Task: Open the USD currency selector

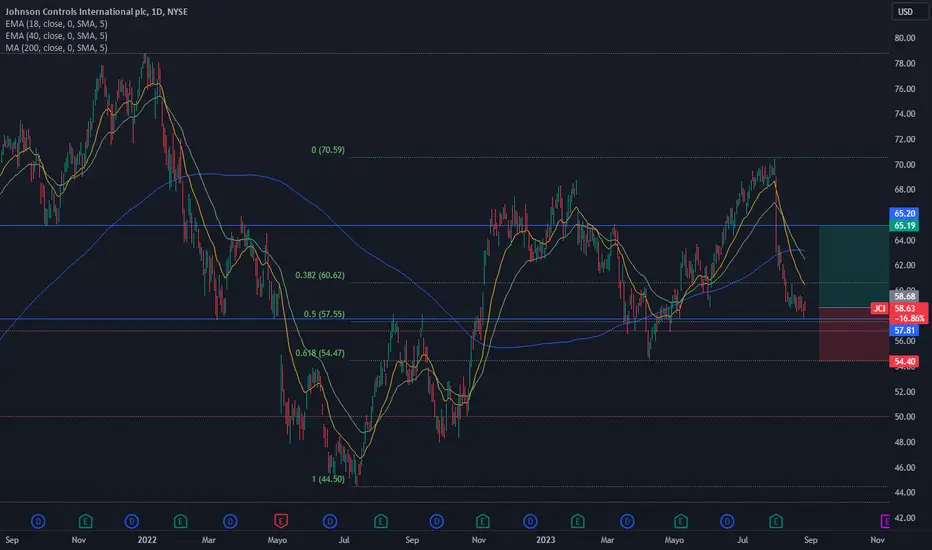Action: pyautogui.click(x=905, y=12)
